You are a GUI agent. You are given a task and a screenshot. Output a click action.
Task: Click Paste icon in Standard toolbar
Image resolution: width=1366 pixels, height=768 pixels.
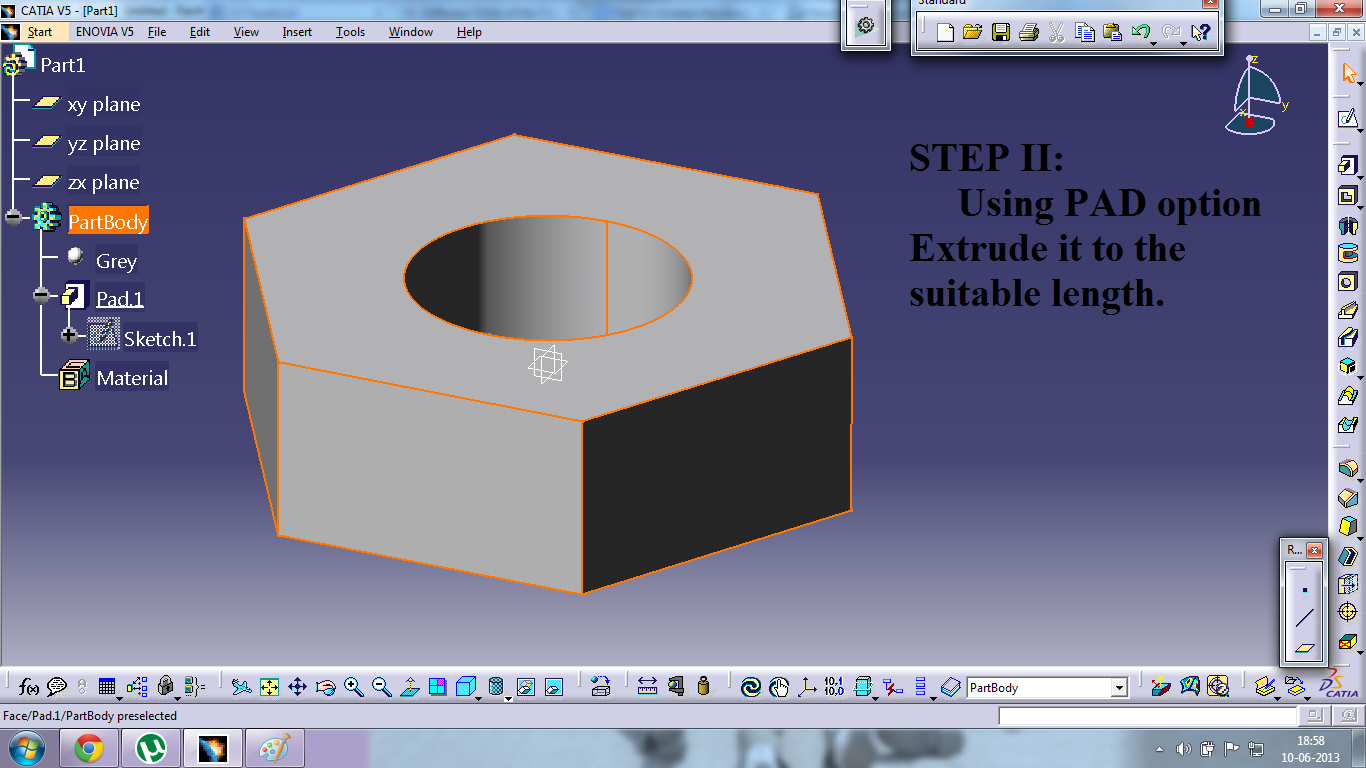[x=1112, y=32]
